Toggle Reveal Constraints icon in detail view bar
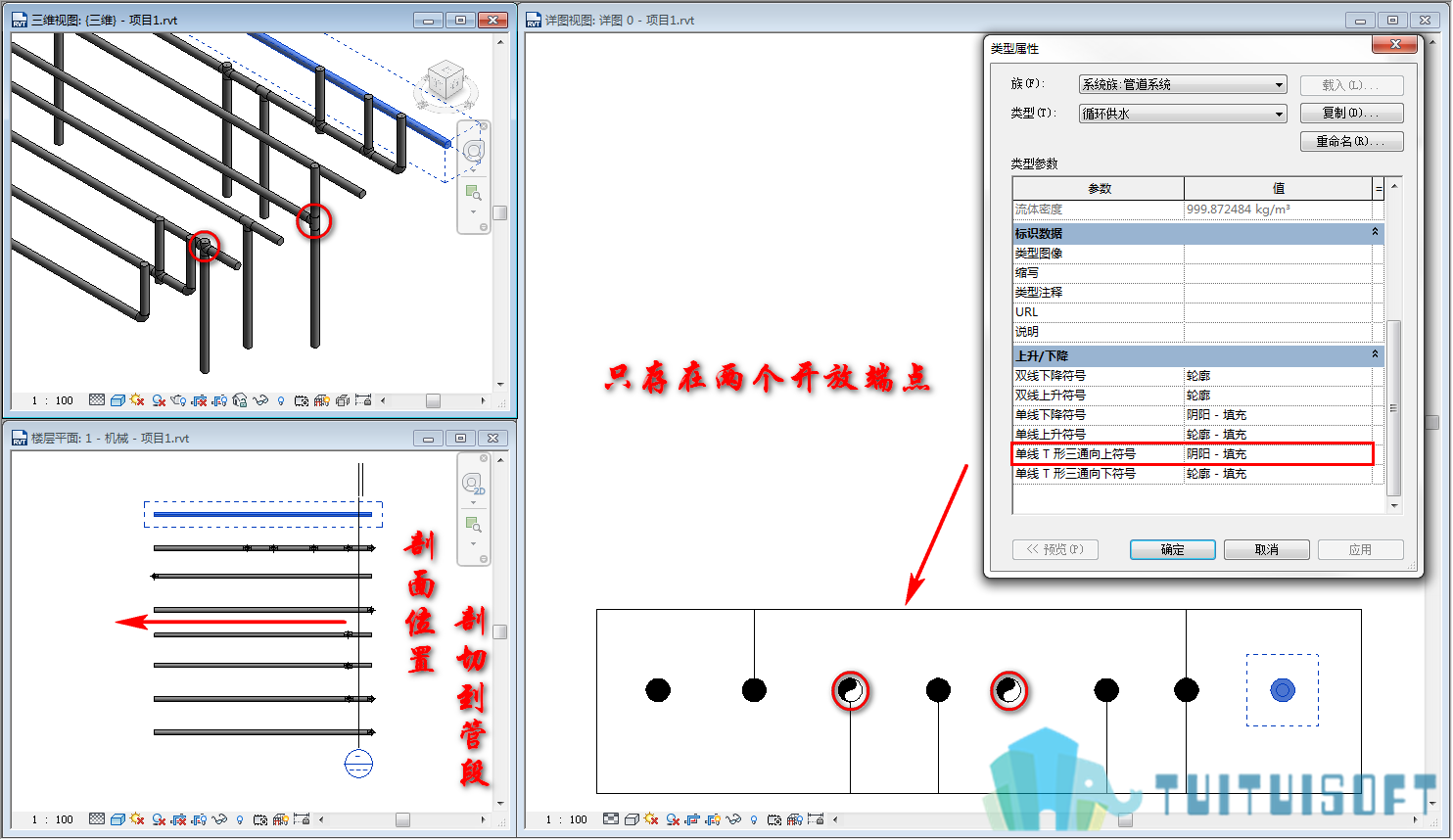Screen dimensions: 1453x840 click(815, 819)
